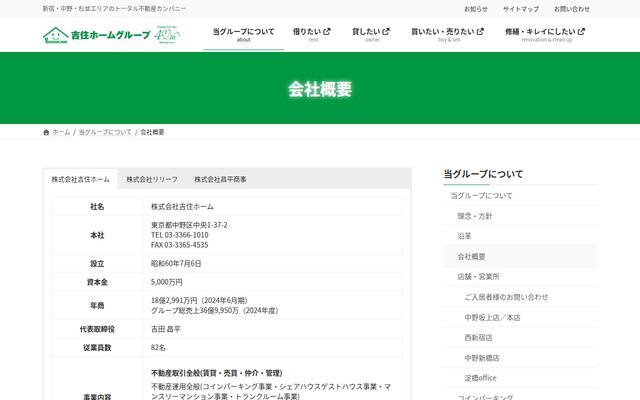640x400 pixels.
Task: Click the 資本金 row label
Action: point(97,282)
